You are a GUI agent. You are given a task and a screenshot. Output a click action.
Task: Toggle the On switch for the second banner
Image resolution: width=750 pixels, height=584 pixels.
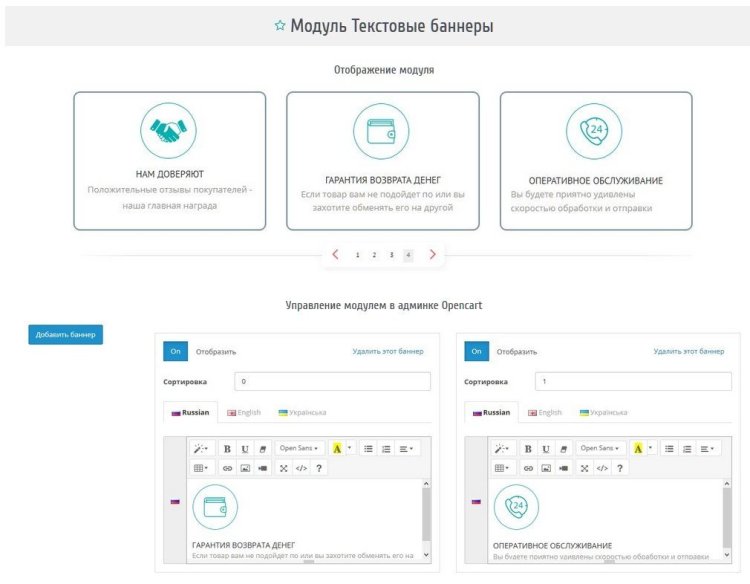pos(477,351)
